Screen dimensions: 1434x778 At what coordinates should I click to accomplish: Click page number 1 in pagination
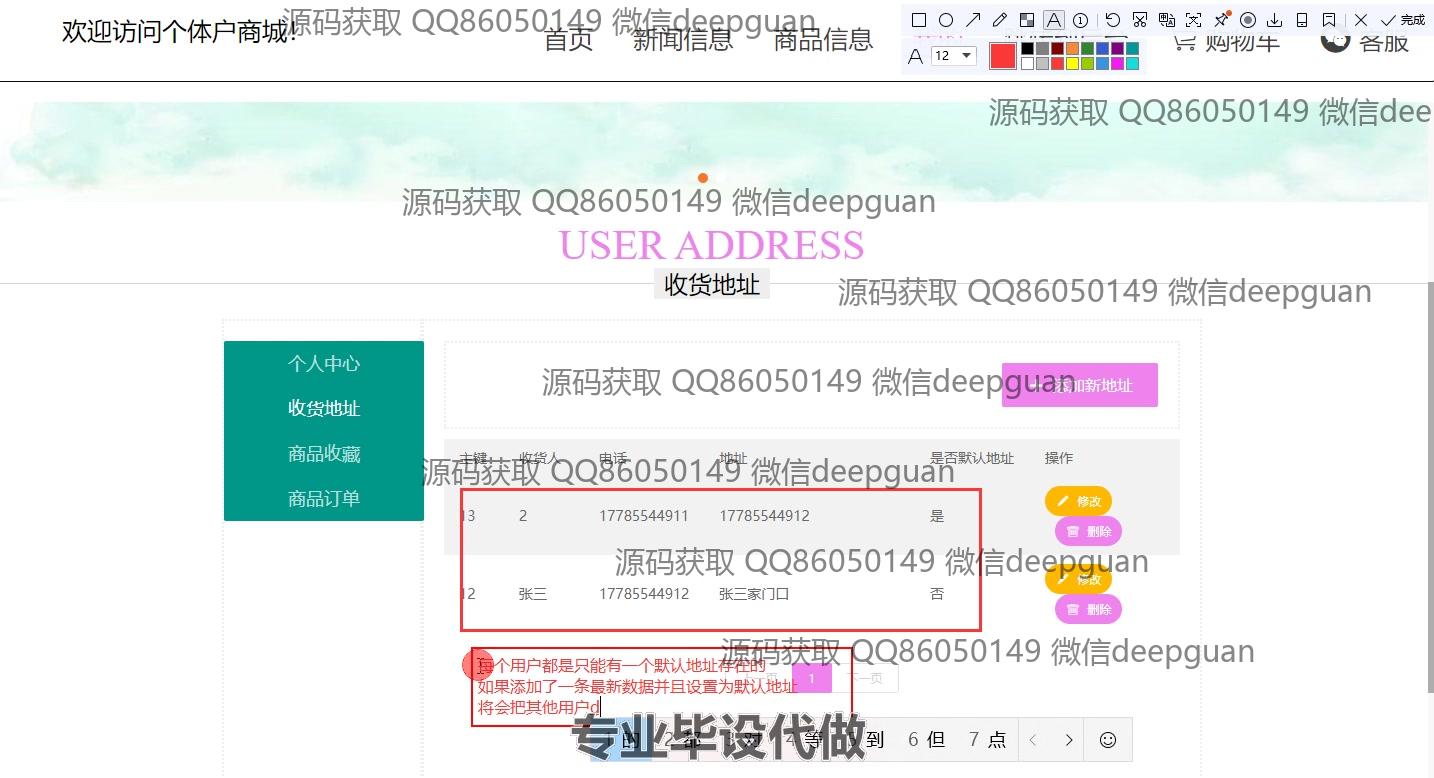point(812,679)
